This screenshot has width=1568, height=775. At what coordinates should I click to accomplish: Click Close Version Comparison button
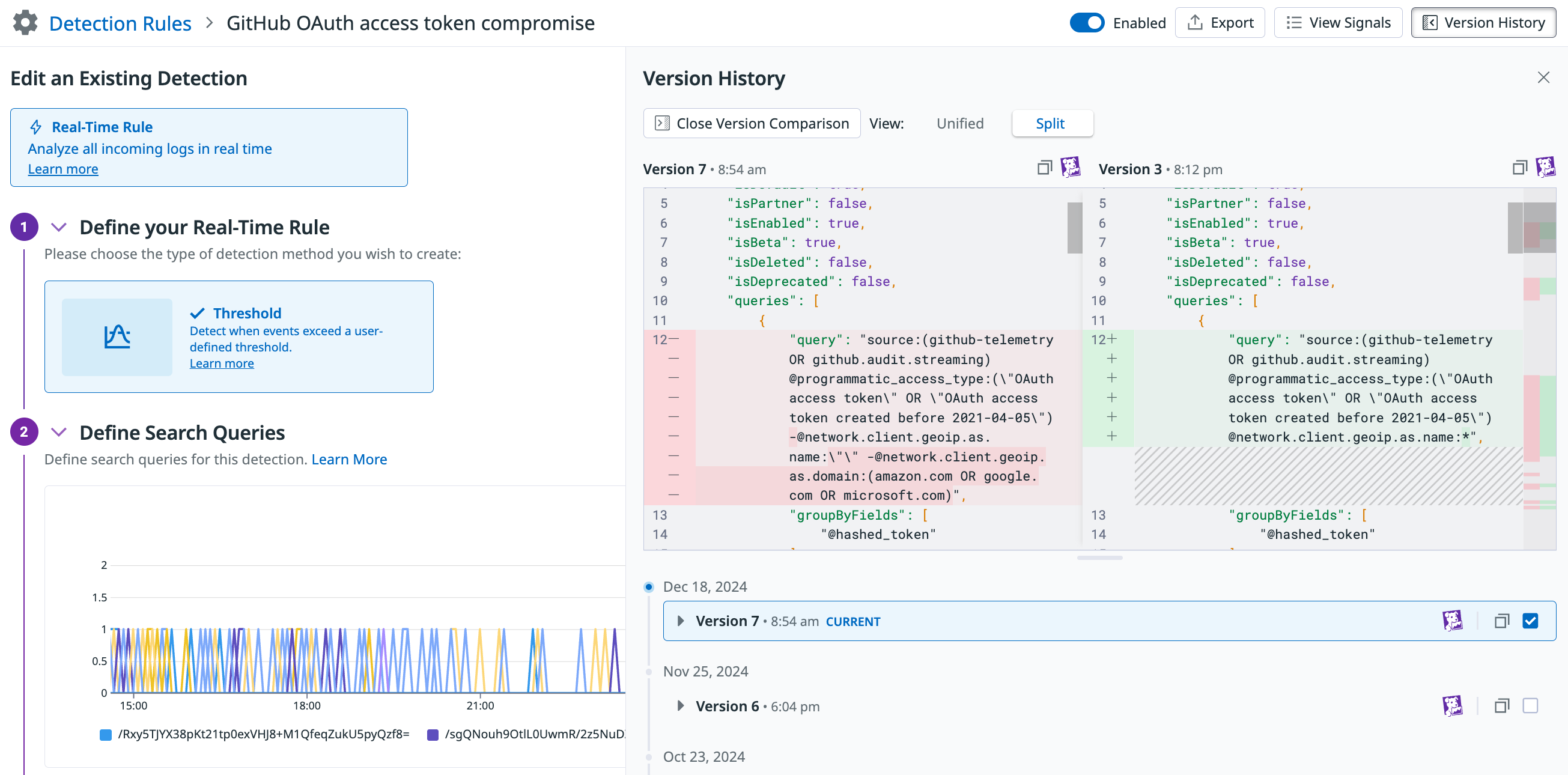click(x=752, y=124)
